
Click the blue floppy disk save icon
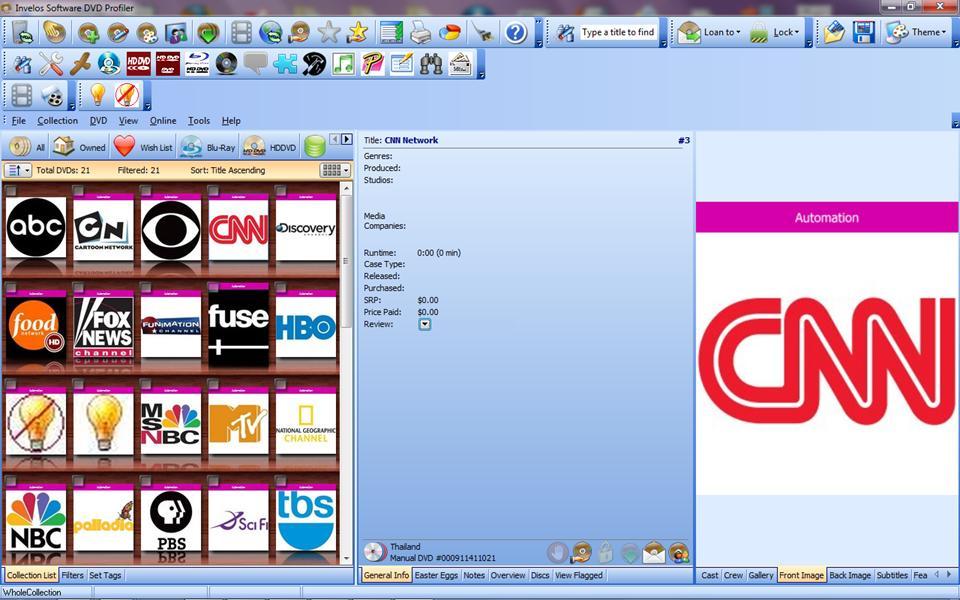[x=863, y=32]
